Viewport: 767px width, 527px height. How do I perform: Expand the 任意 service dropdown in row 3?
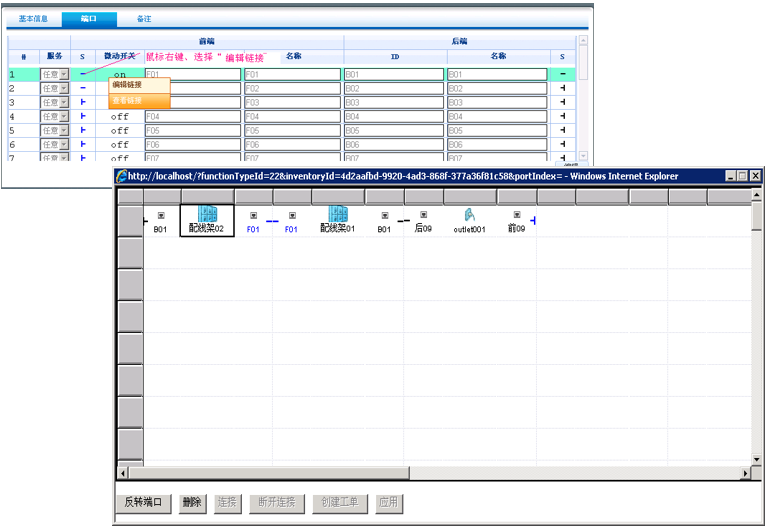tap(64, 103)
